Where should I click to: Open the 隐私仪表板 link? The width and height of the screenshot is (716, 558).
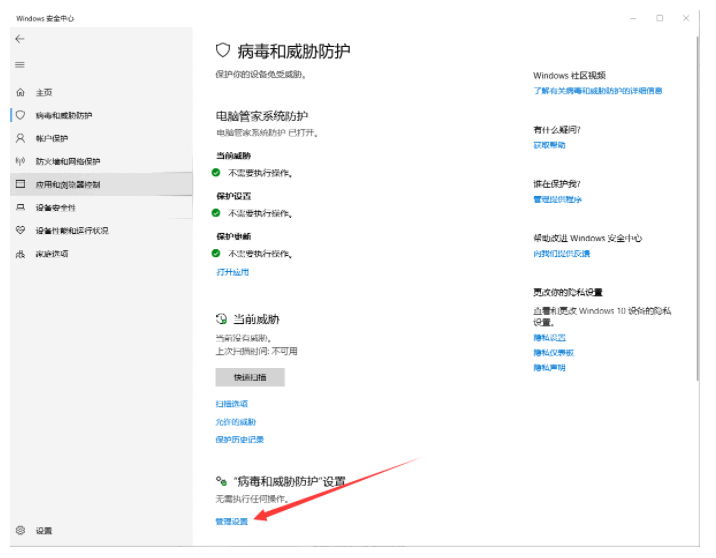click(x=553, y=353)
